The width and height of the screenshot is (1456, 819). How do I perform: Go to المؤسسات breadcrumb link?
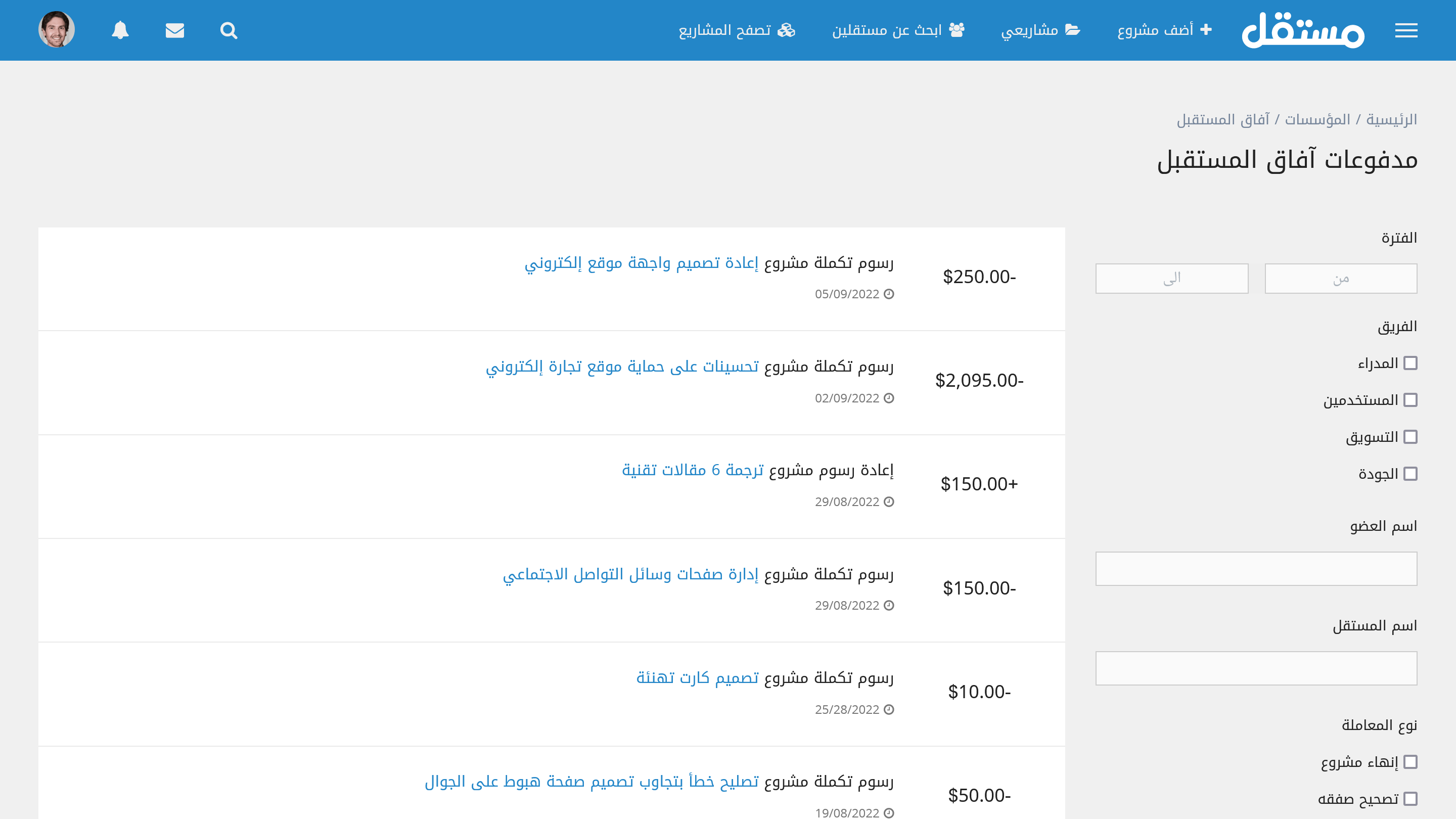[1317, 120]
